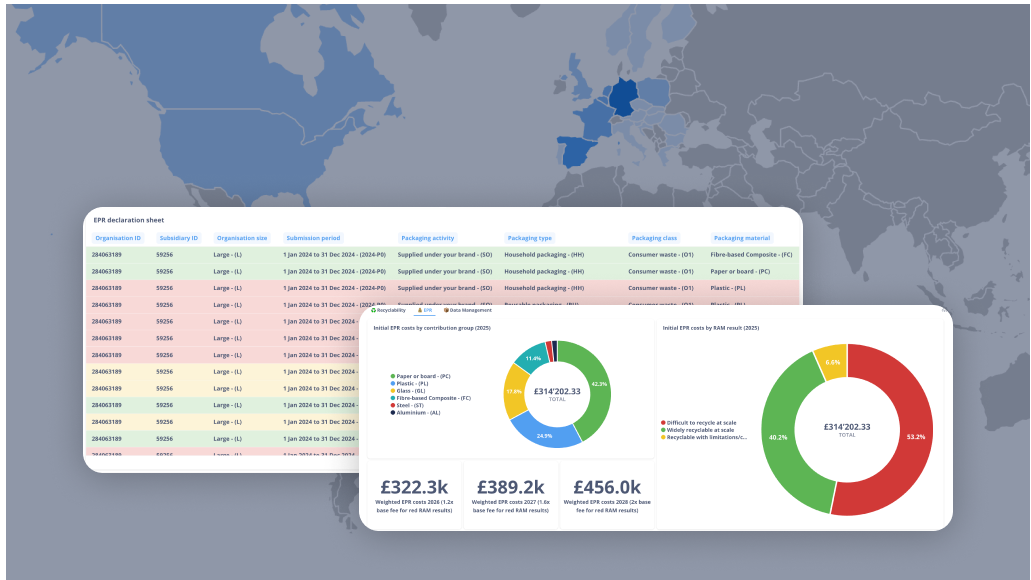
Task: Click the Packaging activity column header
Action: click(x=428, y=238)
